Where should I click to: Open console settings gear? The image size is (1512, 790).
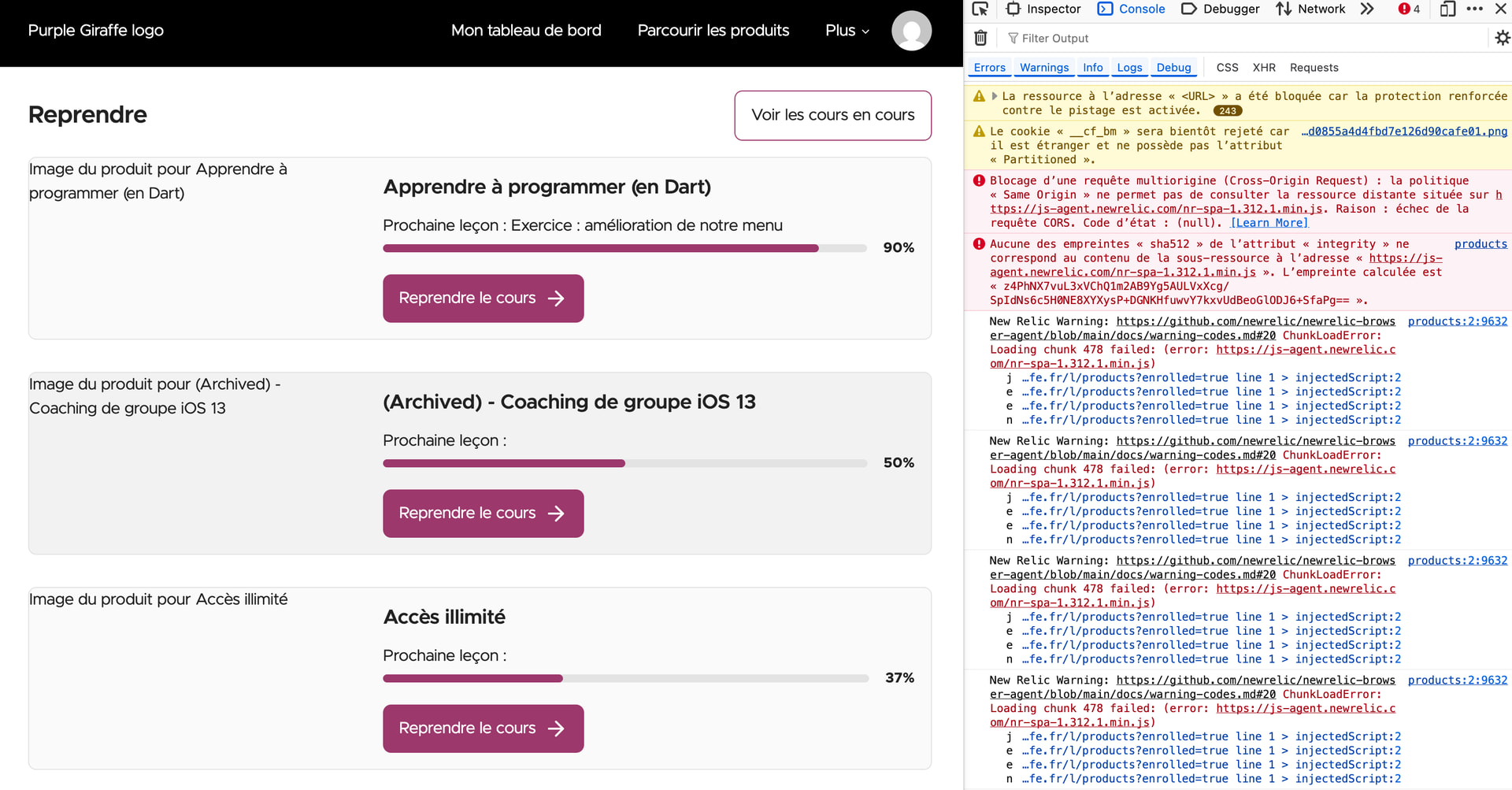[1502, 38]
